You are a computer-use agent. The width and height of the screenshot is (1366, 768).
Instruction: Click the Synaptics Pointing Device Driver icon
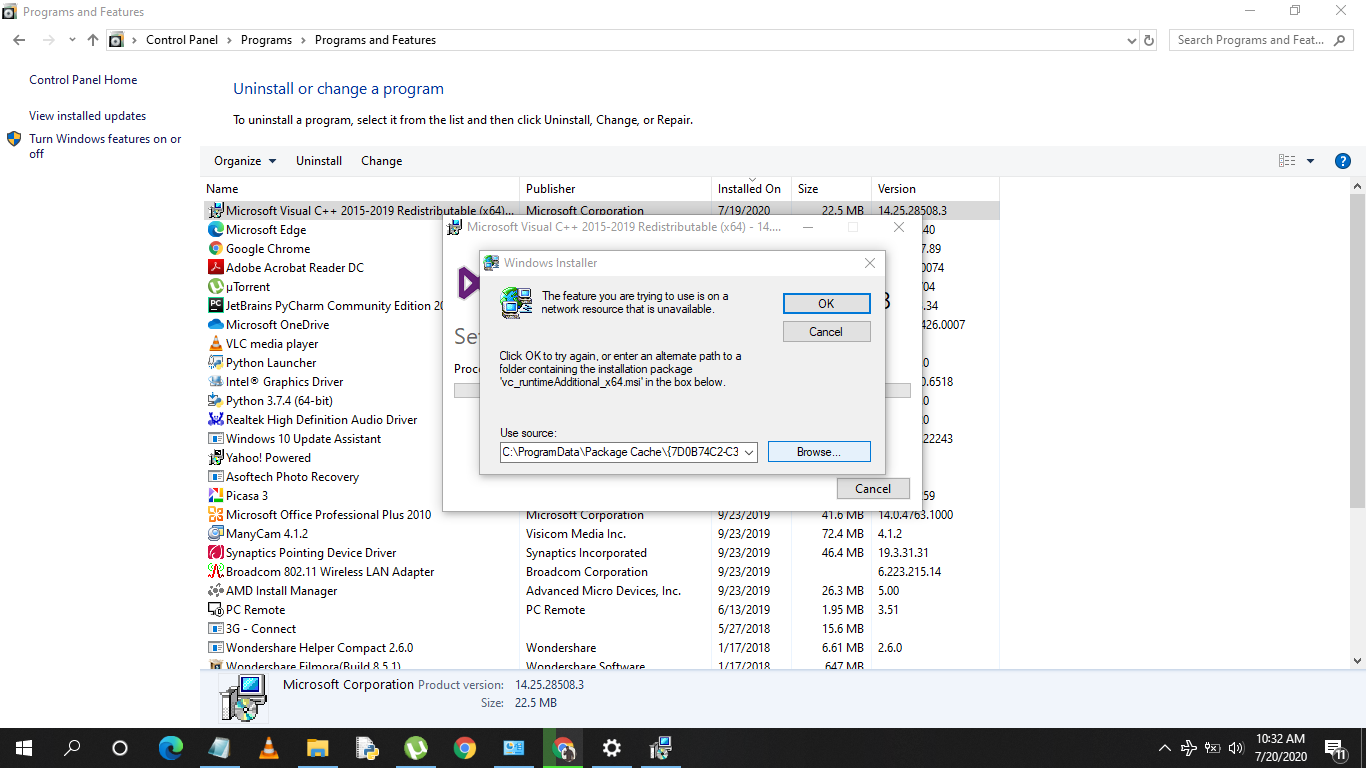(x=215, y=553)
